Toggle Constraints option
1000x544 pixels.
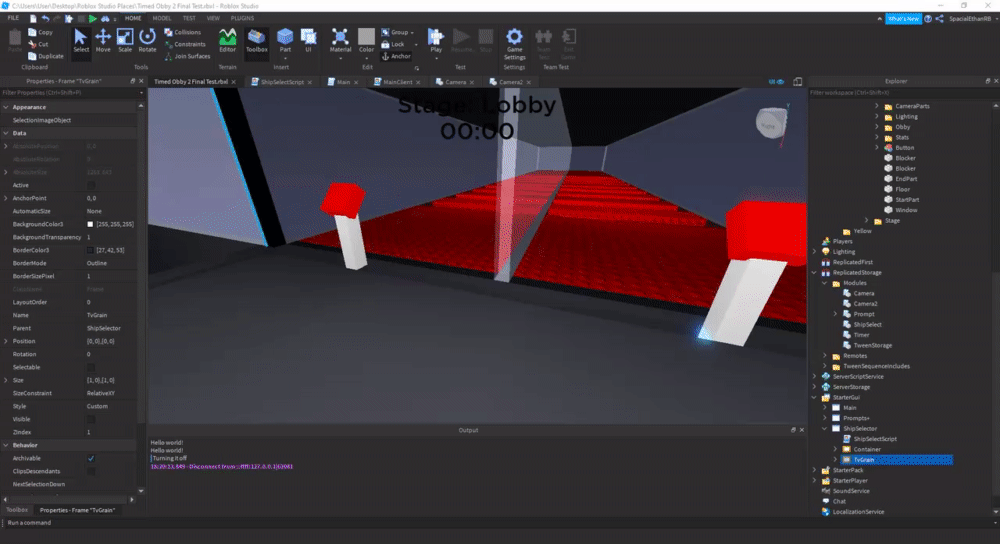point(185,44)
